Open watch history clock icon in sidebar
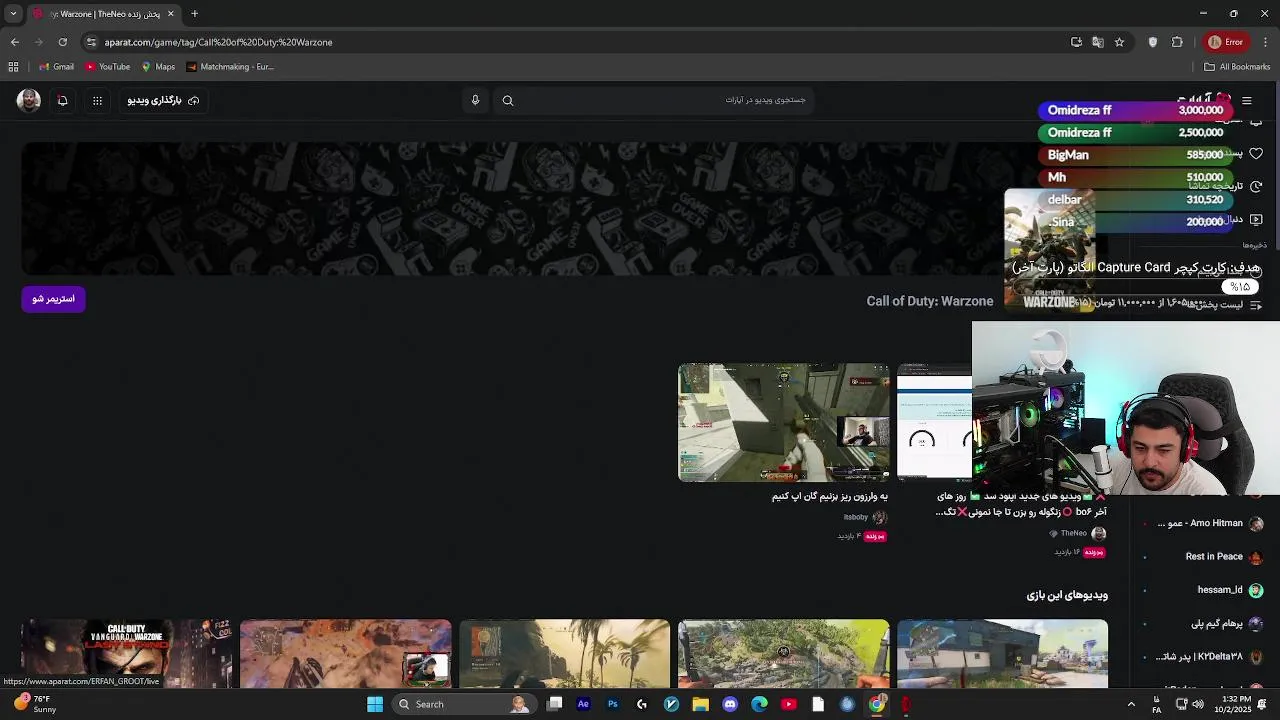The image size is (1280, 720). 1256,186
